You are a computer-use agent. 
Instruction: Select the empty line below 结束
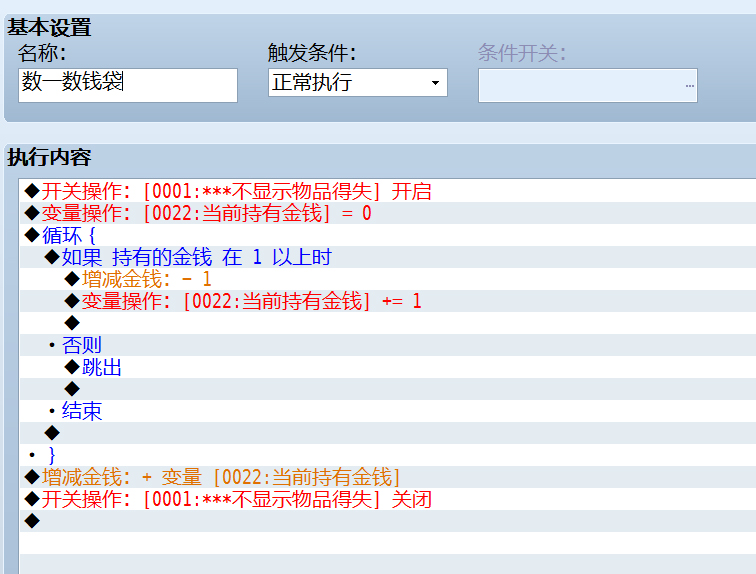[x=388, y=433]
